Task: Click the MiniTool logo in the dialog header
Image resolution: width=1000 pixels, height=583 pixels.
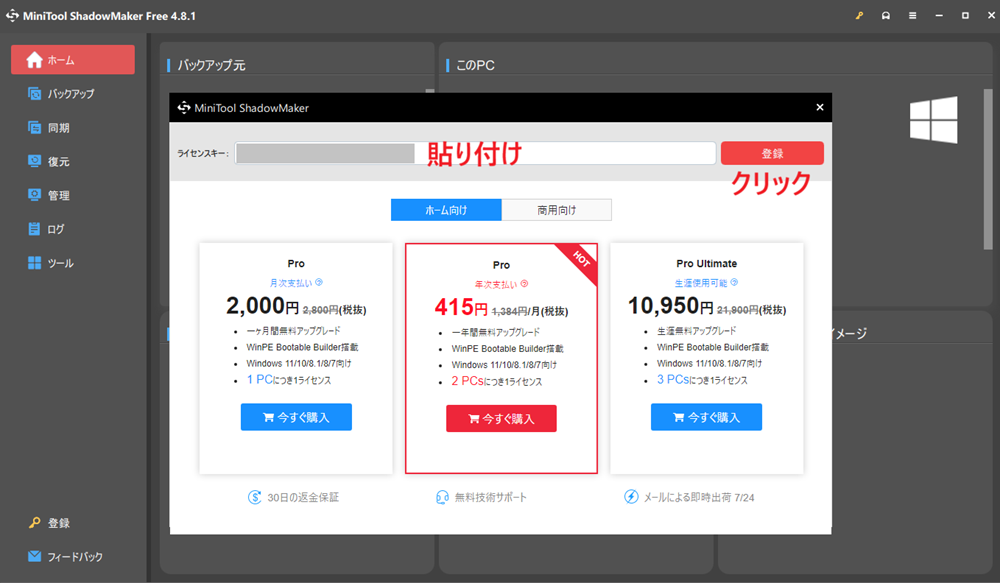Action: [x=184, y=108]
